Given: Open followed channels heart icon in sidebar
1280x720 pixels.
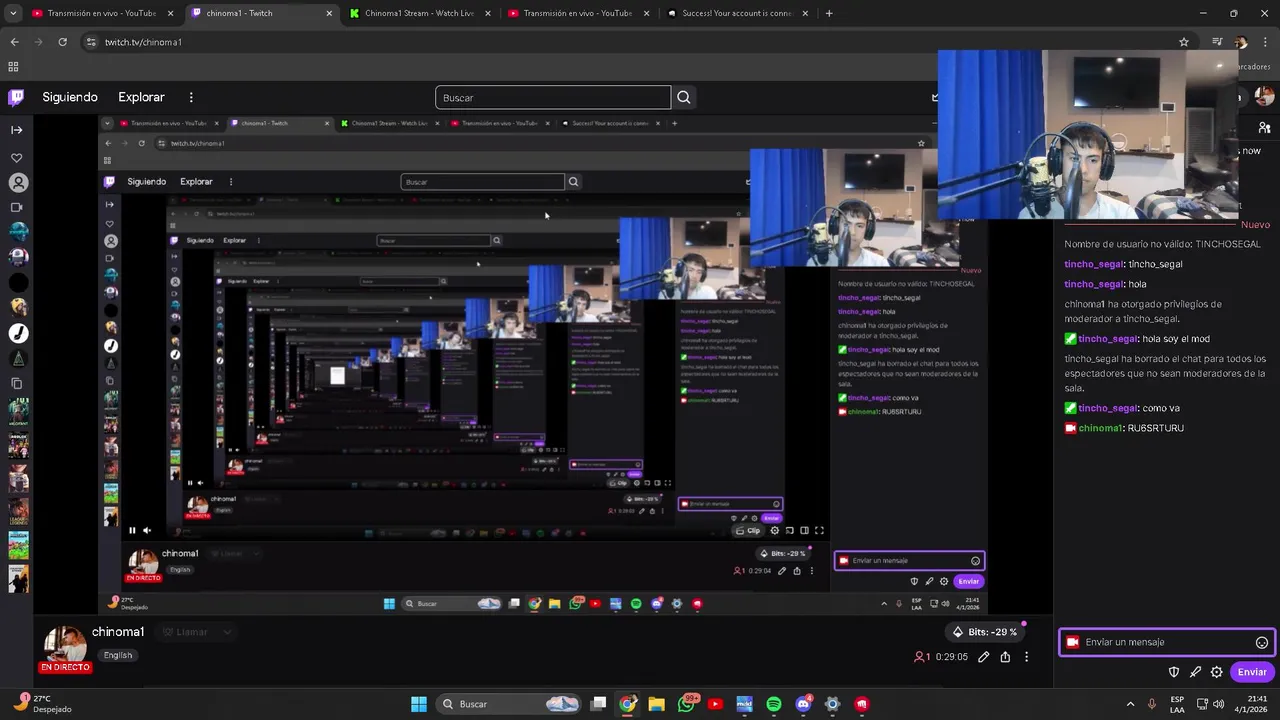Looking at the screenshot, I should 16,158.
